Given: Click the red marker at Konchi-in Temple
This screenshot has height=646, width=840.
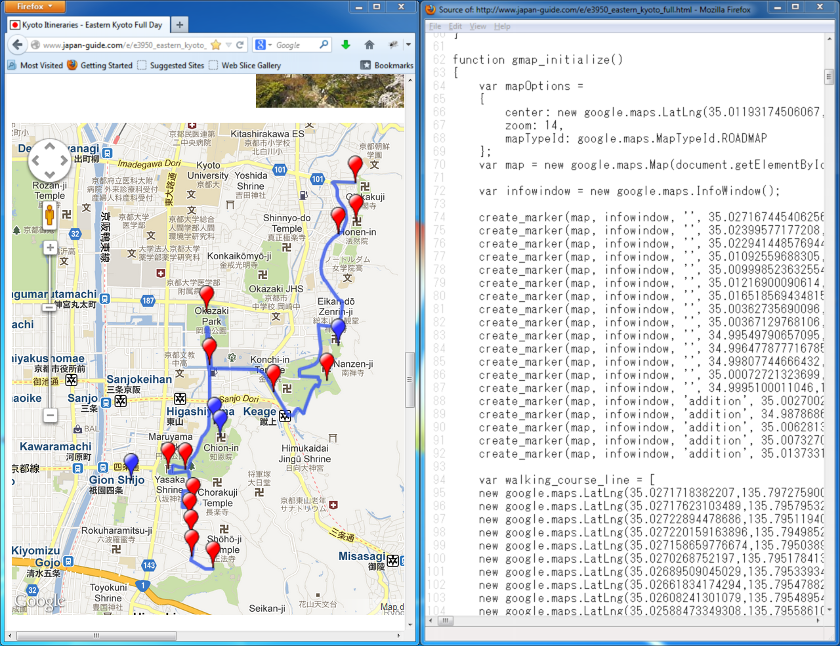Looking at the screenshot, I should click(273, 377).
